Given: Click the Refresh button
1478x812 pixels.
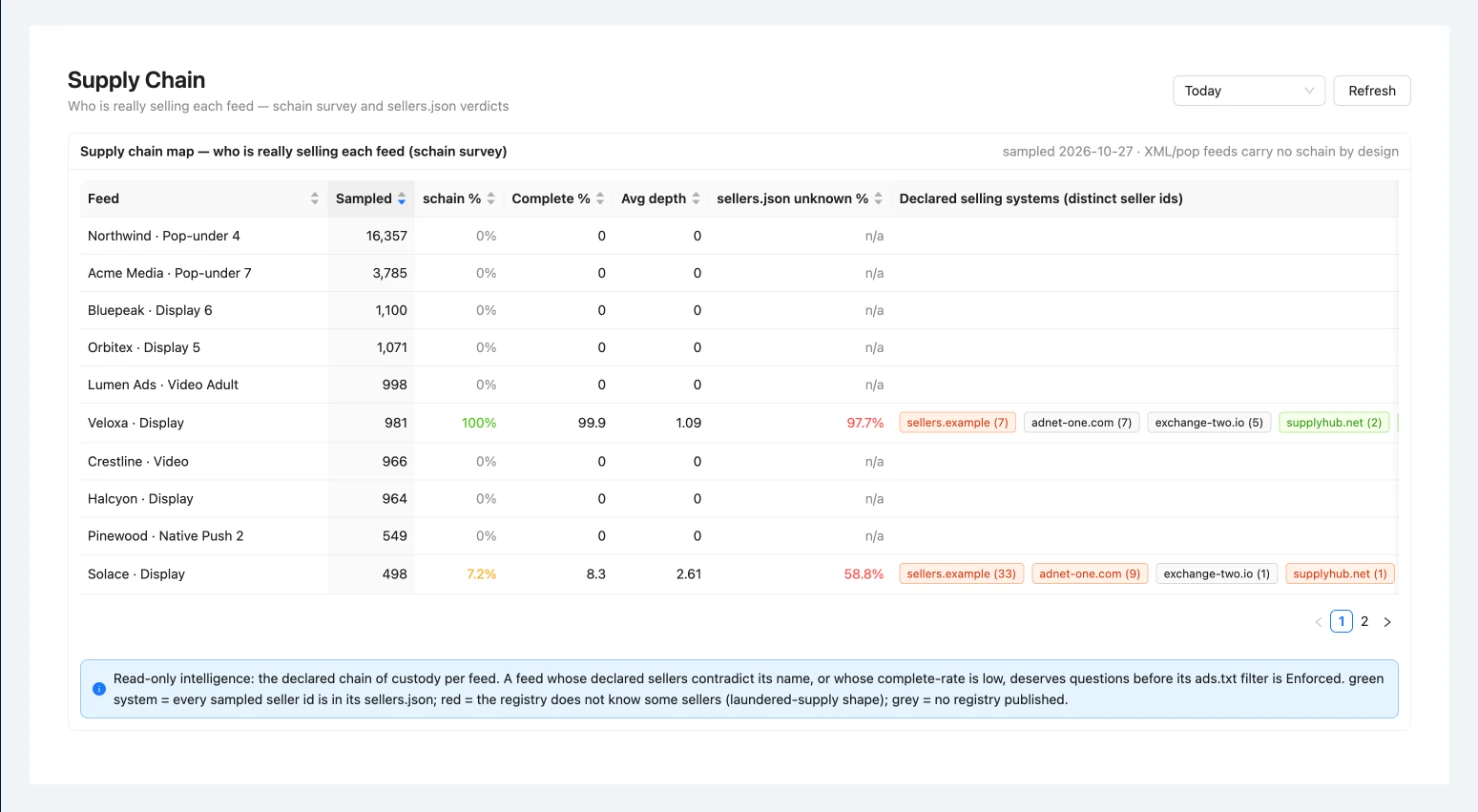Looking at the screenshot, I should [x=1372, y=91].
